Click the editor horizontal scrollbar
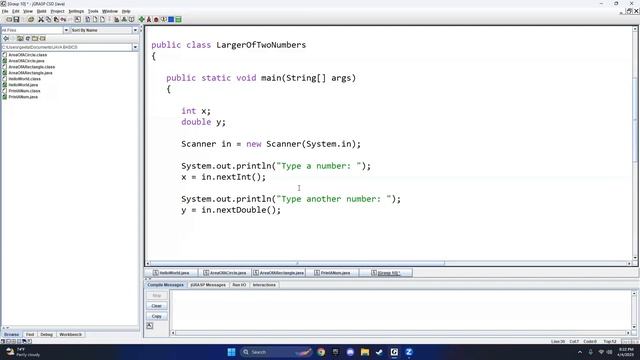This screenshot has width=640, height=360. (389, 264)
